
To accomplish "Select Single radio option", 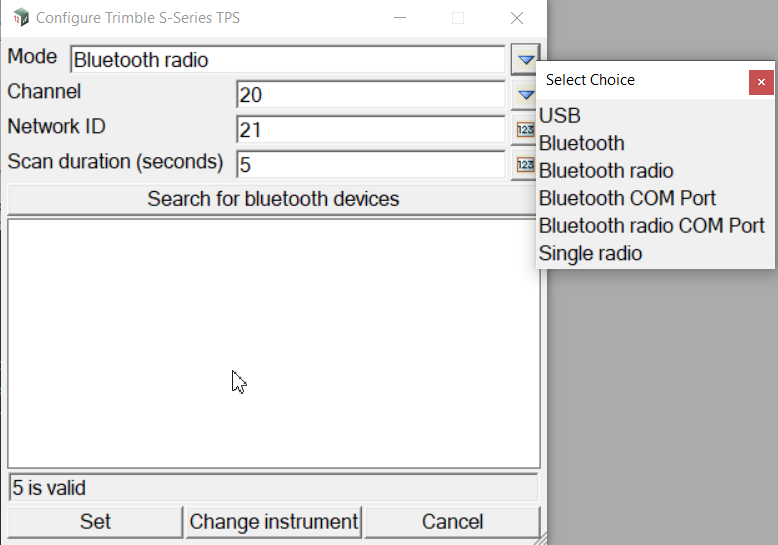I will tap(590, 253).
